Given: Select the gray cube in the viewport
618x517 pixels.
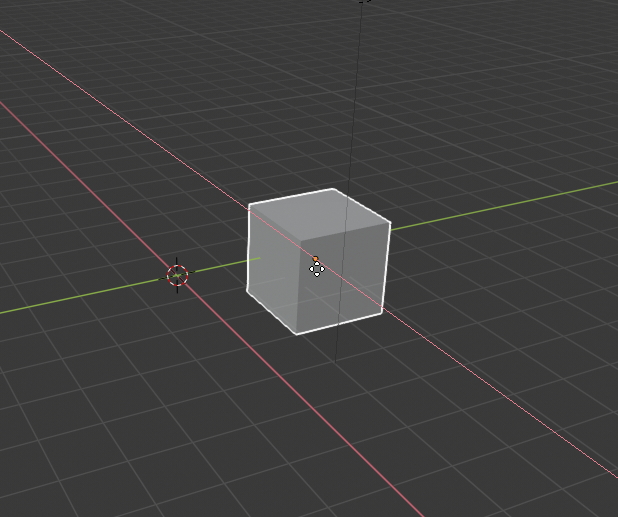Looking at the screenshot, I should pos(318,262).
